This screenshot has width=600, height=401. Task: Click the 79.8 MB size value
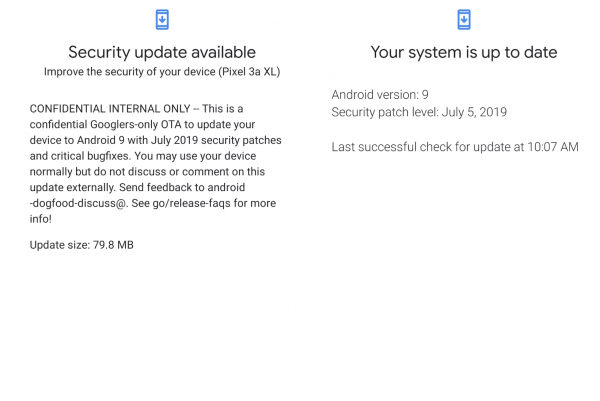(113, 245)
